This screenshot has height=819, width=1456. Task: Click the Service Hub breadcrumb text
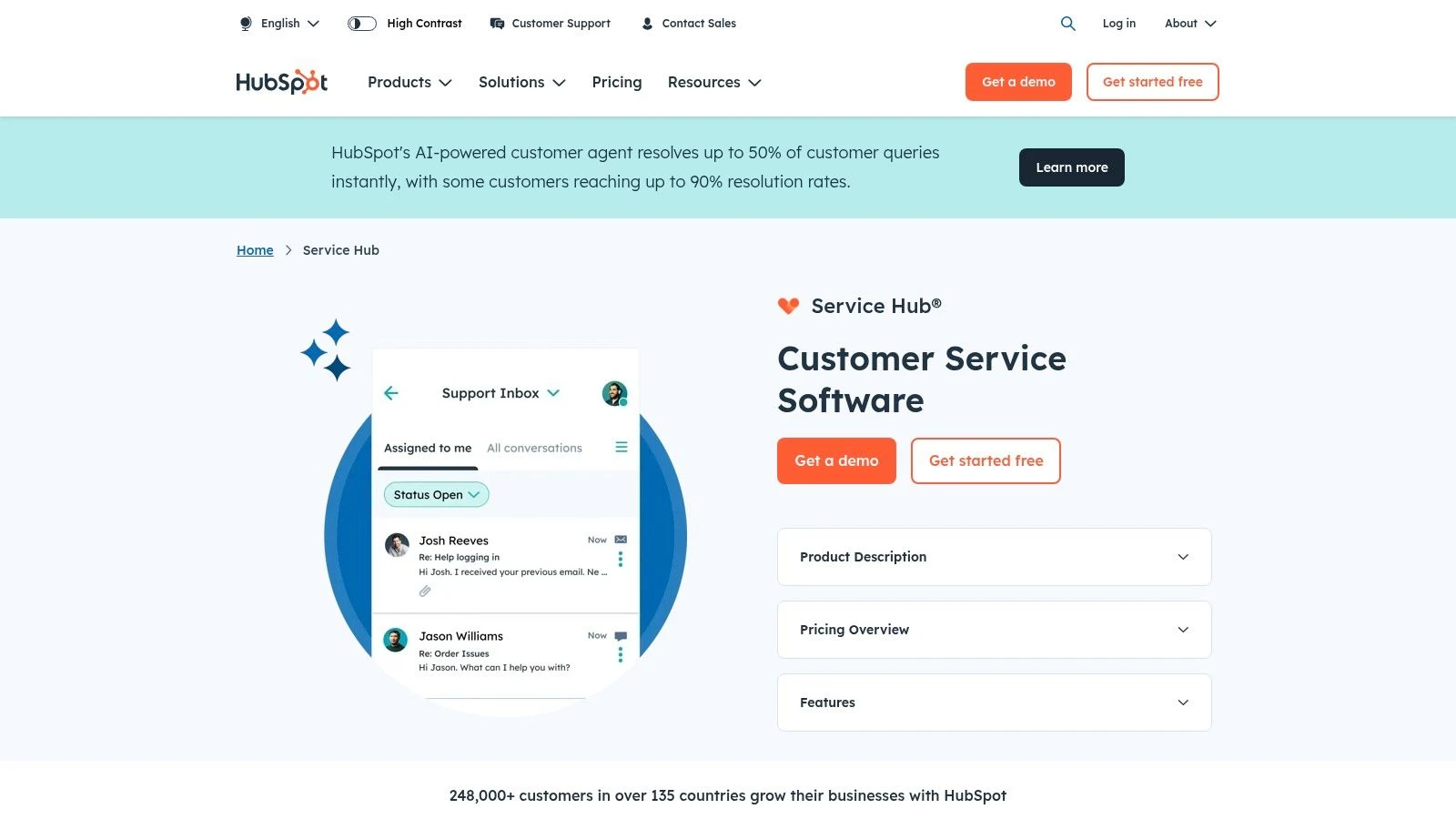[x=341, y=250]
